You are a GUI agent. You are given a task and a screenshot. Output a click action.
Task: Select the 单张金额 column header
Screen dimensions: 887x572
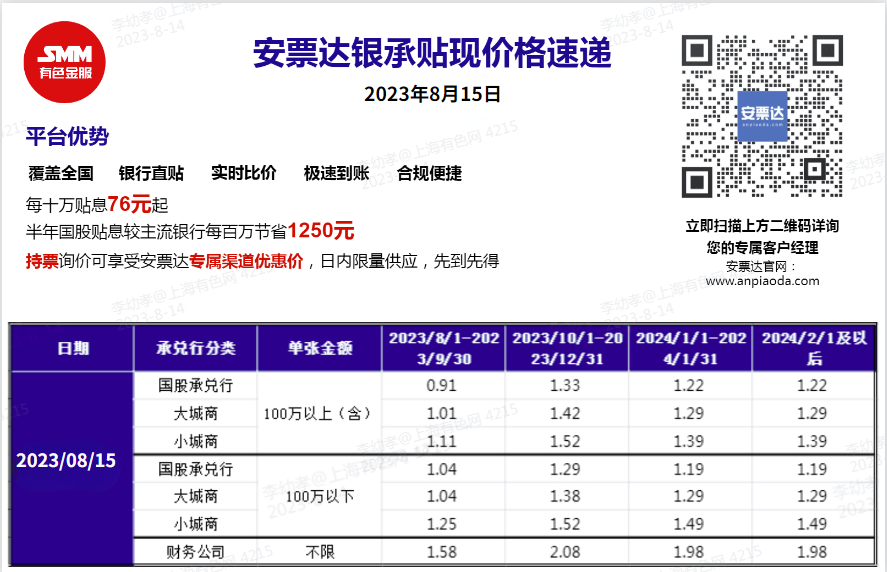point(320,348)
